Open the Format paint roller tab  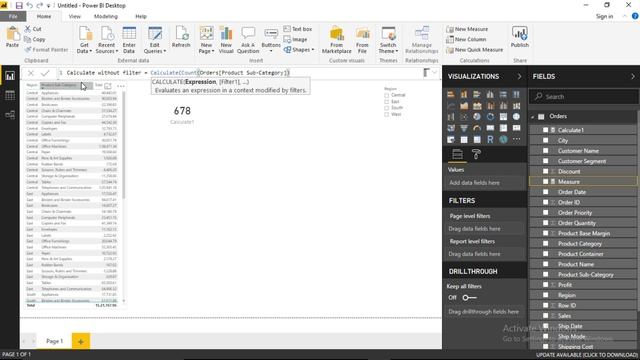(476, 154)
